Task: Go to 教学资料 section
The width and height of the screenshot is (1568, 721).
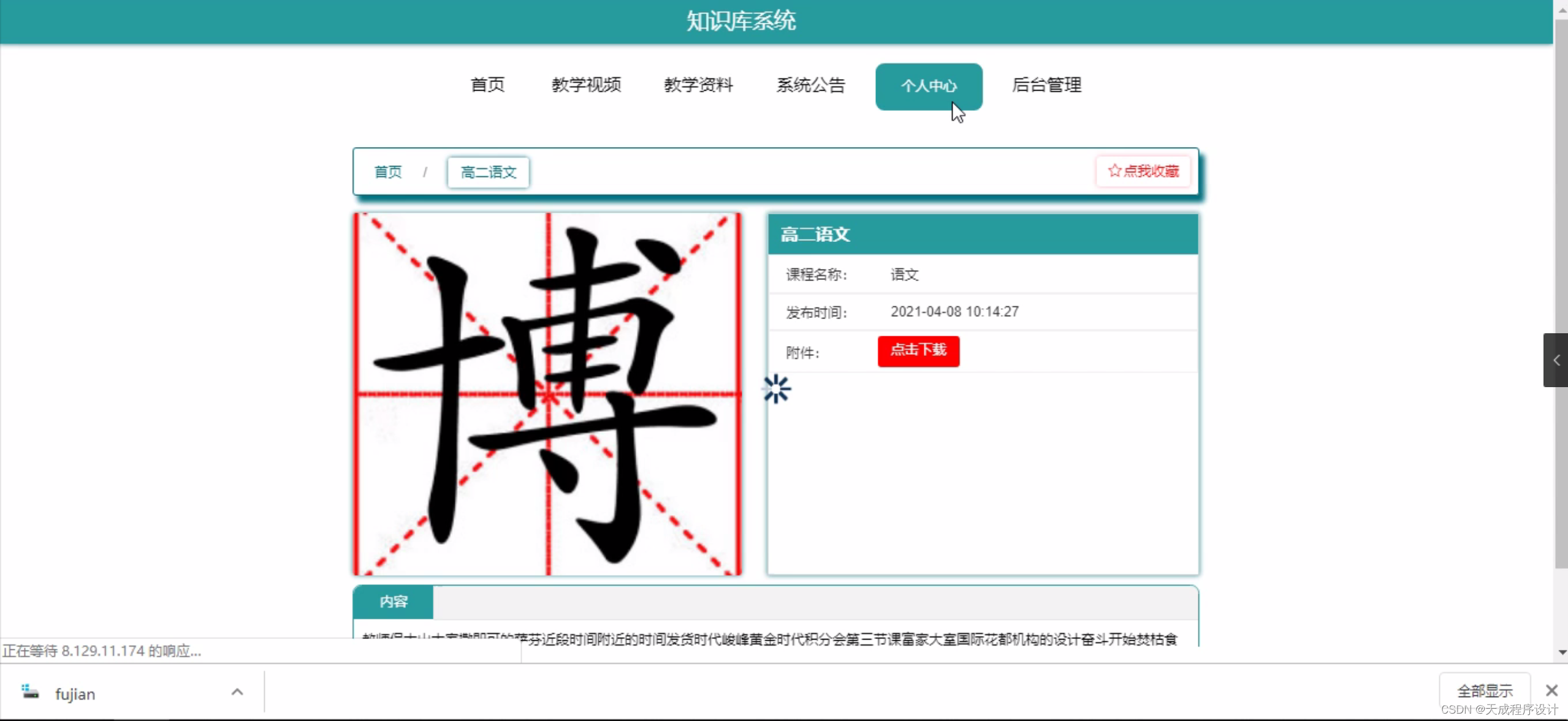Action: click(x=698, y=85)
